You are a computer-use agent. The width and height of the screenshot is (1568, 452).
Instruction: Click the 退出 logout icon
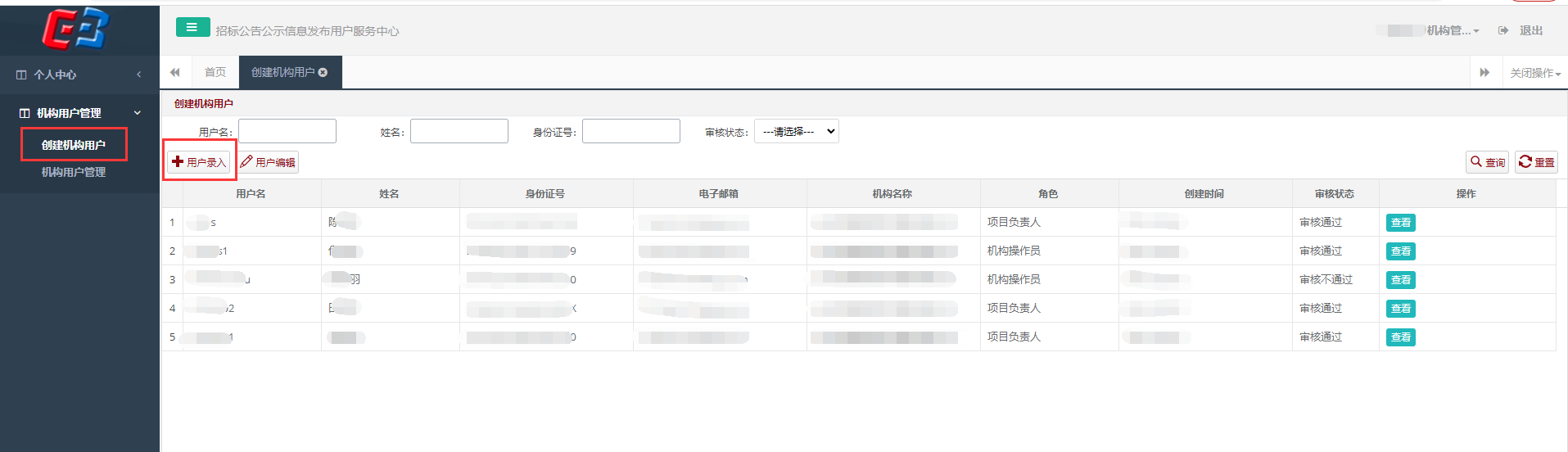(x=1503, y=30)
